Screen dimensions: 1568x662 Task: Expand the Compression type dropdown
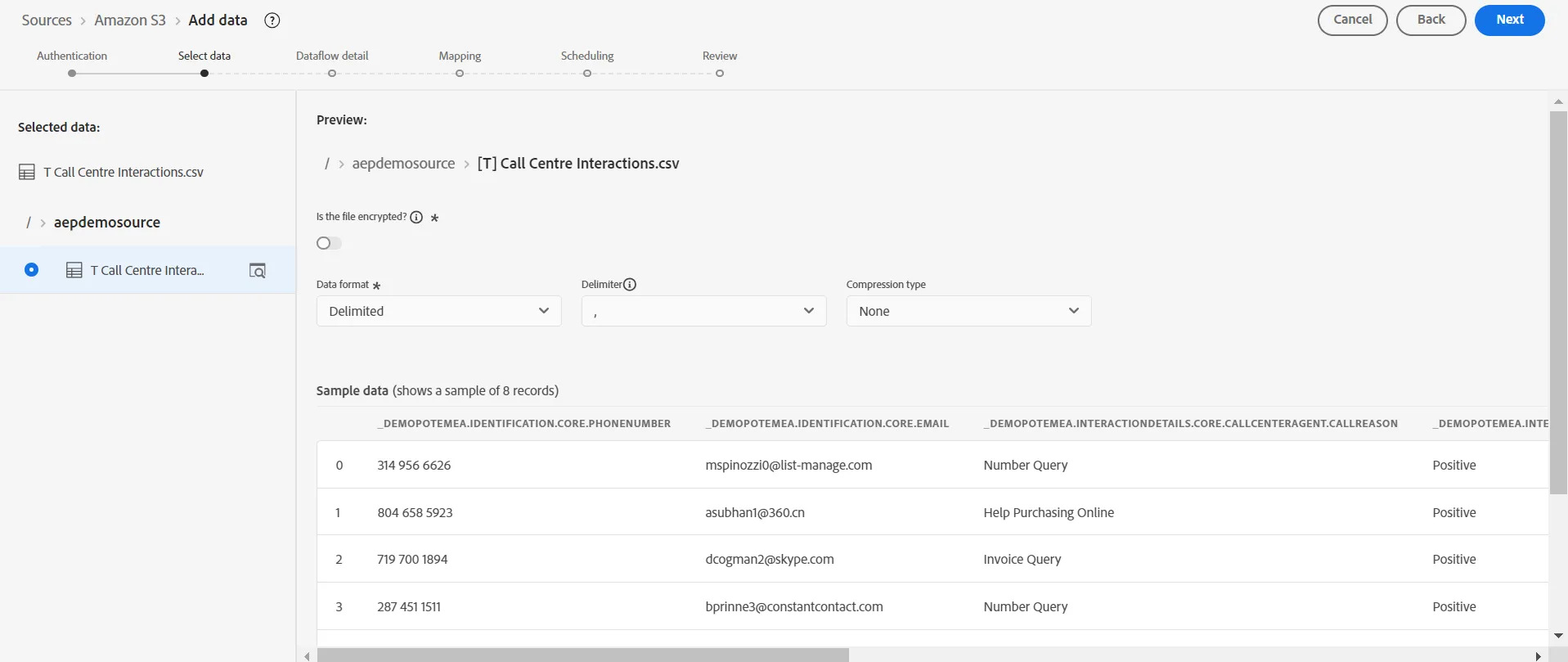pos(968,311)
